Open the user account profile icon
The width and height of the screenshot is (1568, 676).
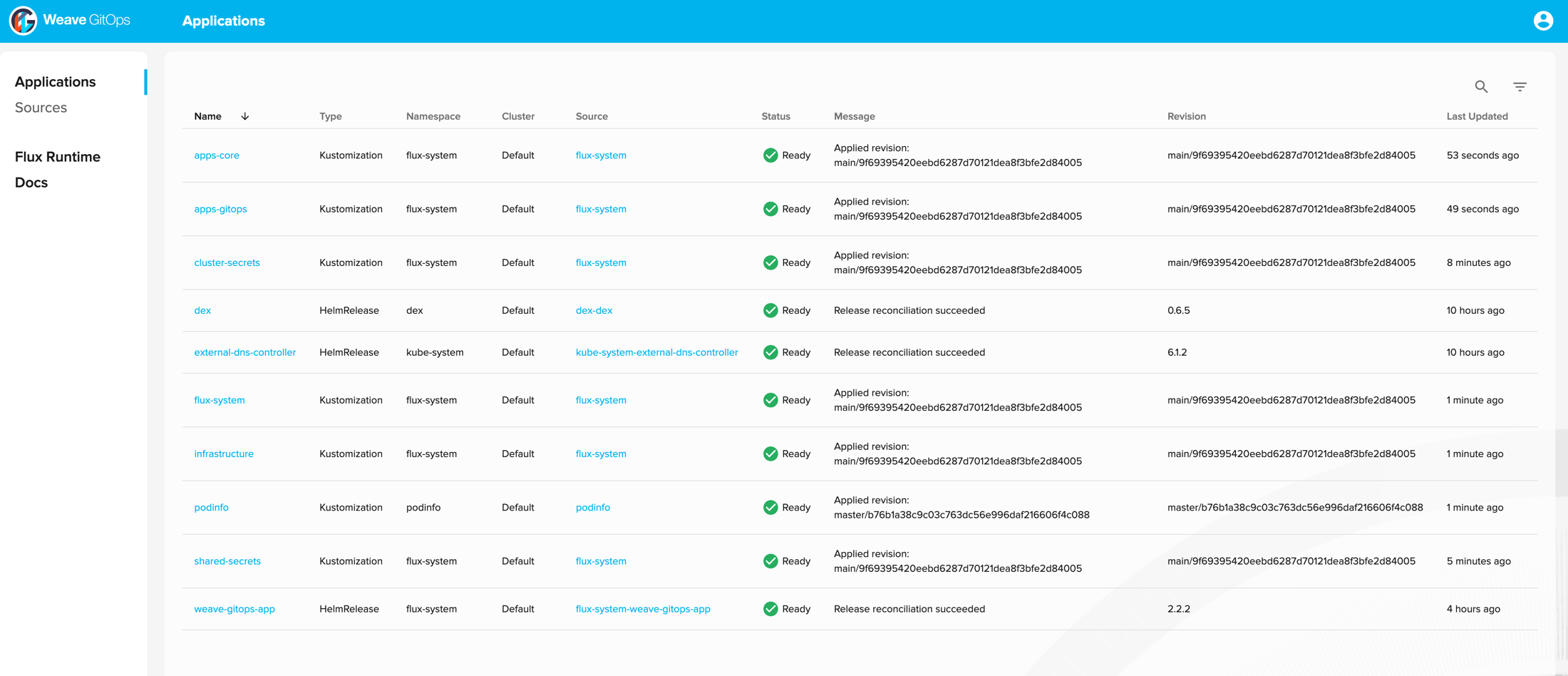pyautogui.click(x=1543, y=21)
